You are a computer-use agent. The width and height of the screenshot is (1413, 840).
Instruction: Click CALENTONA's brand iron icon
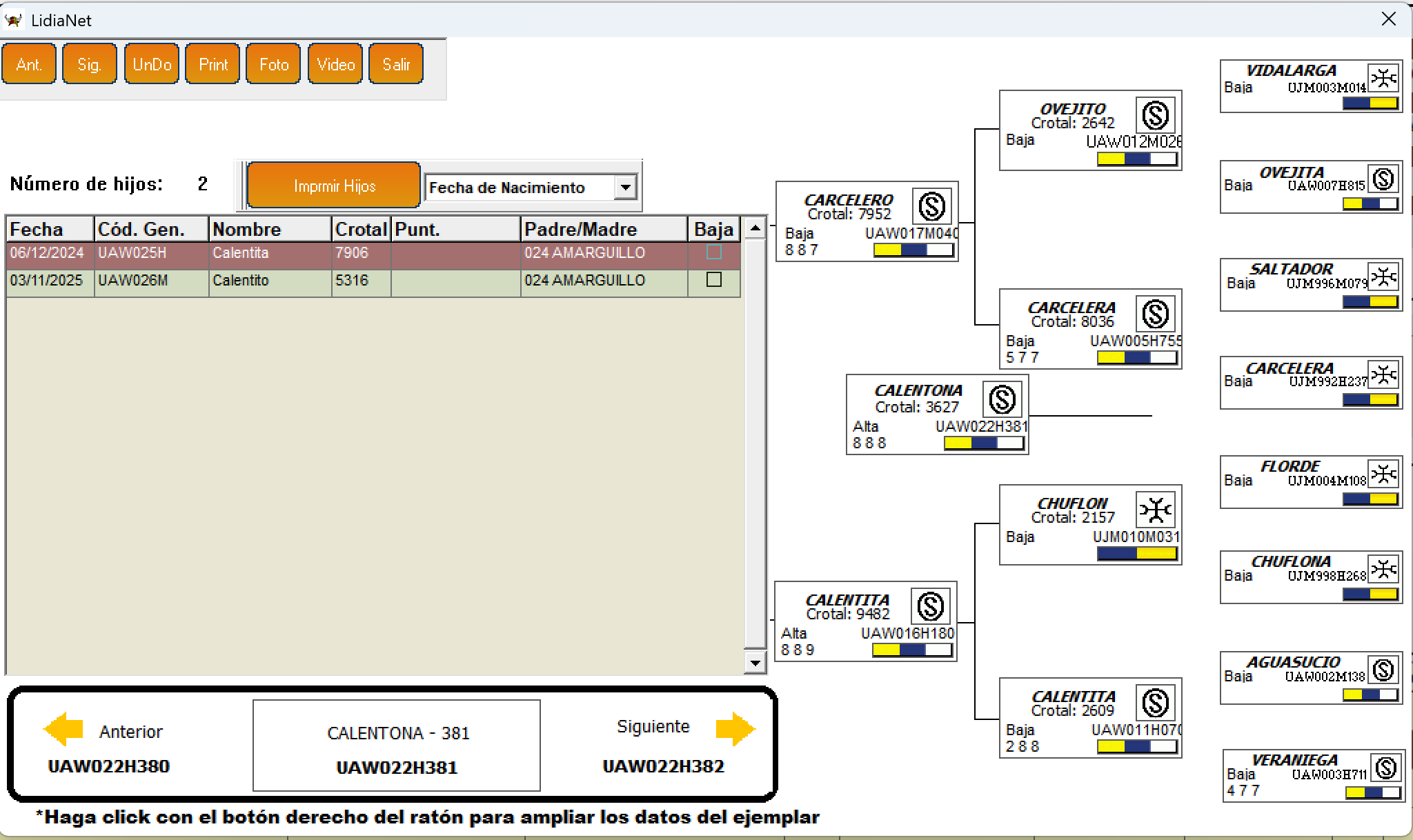tap(1002, 399)
